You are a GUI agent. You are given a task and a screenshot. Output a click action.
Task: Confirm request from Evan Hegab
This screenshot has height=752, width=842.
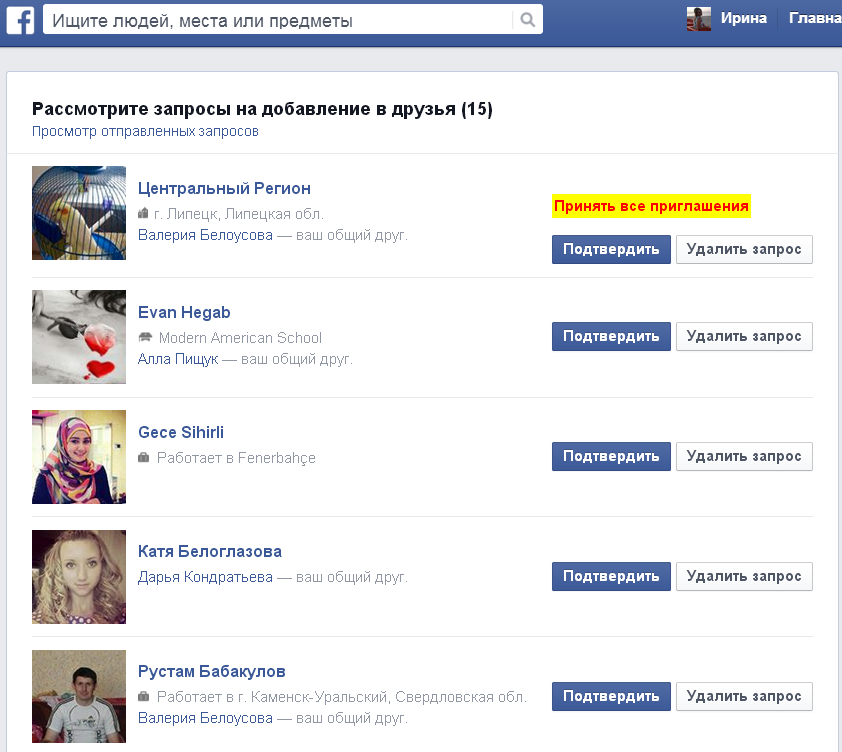point(611,336)
